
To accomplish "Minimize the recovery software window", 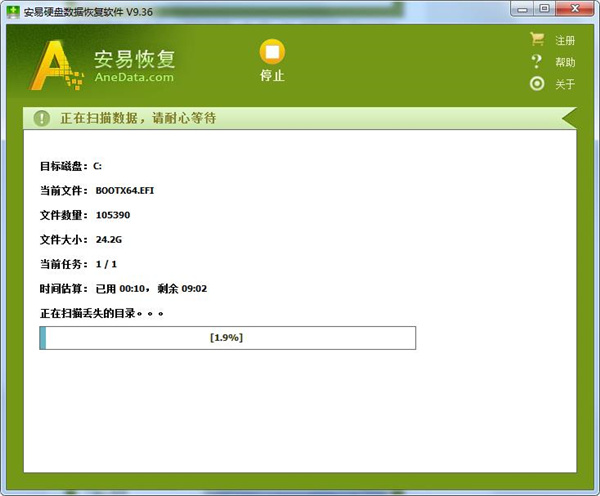I will pyautogui.click(x=522, y=9).
